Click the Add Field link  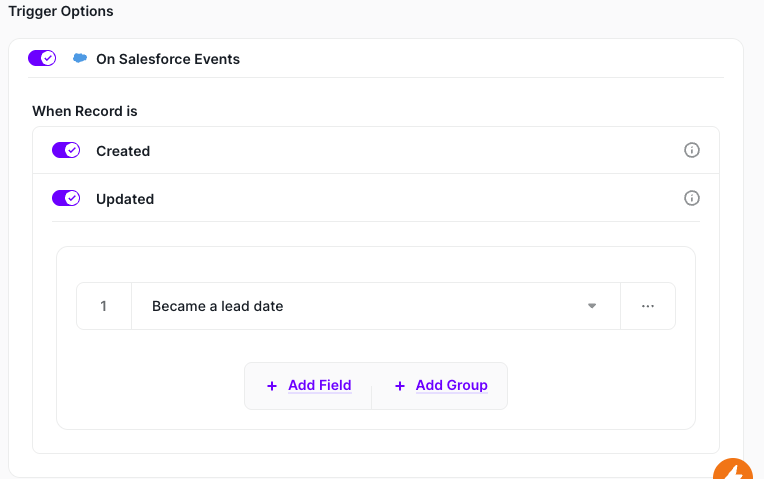[x=319, y=385]
